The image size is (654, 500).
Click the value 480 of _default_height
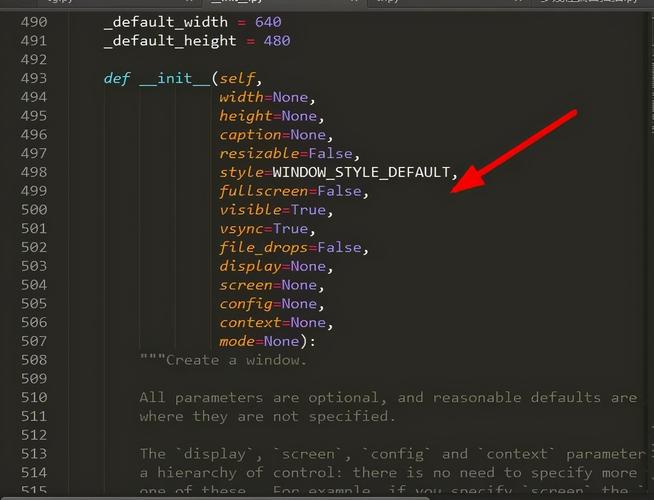(277, 41)
